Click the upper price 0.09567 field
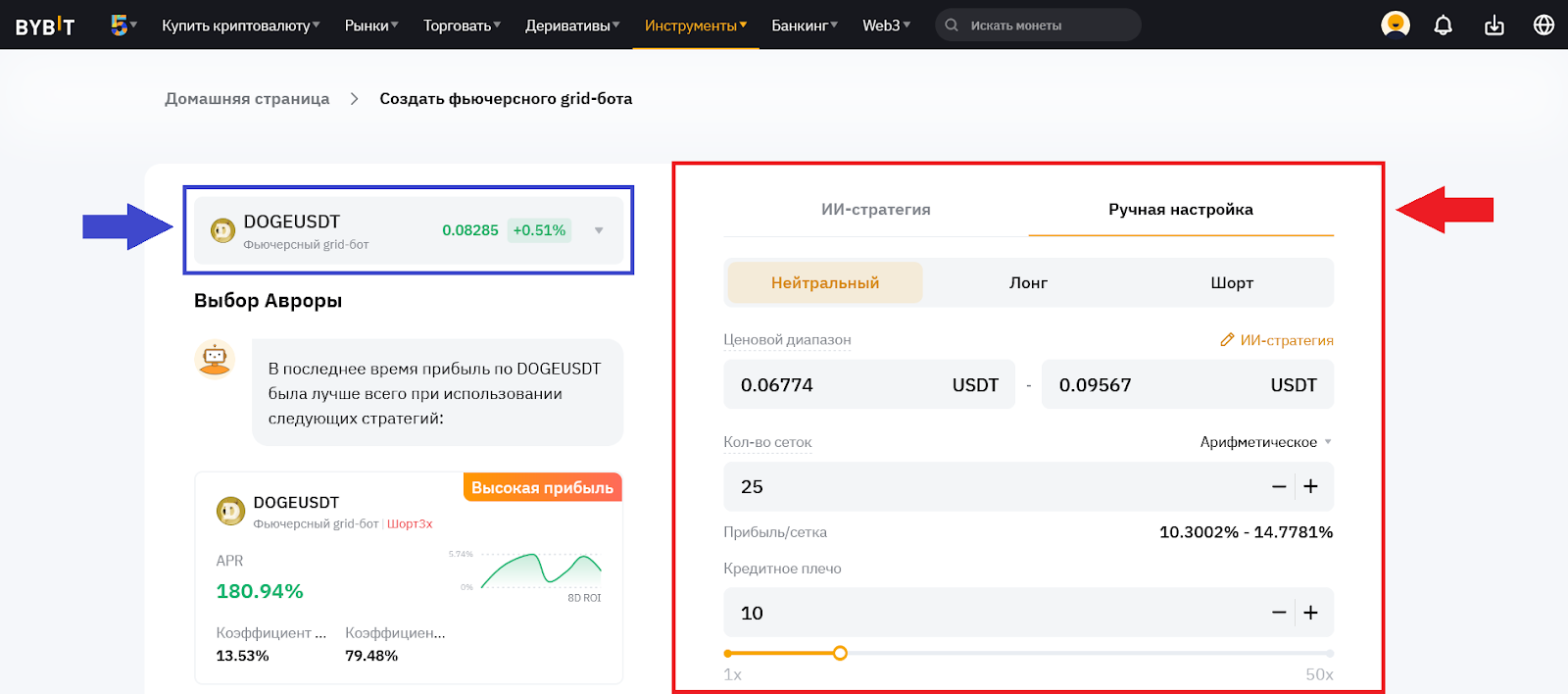 [x=1188, y=384]
